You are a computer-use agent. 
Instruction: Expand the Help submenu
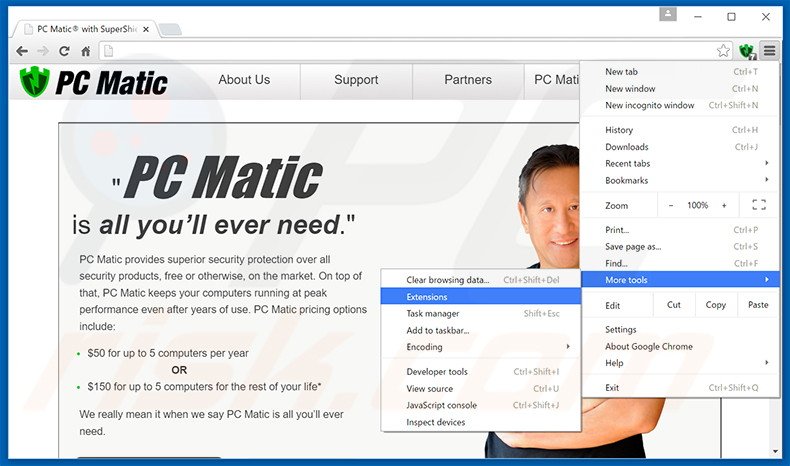point(681,363)
